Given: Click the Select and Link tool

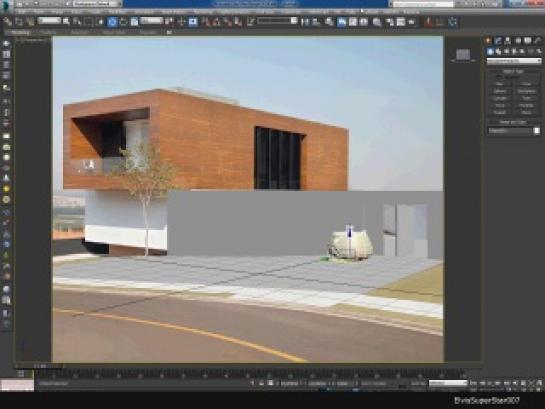Looking at the screenshot, I should [x=7, y=22].
